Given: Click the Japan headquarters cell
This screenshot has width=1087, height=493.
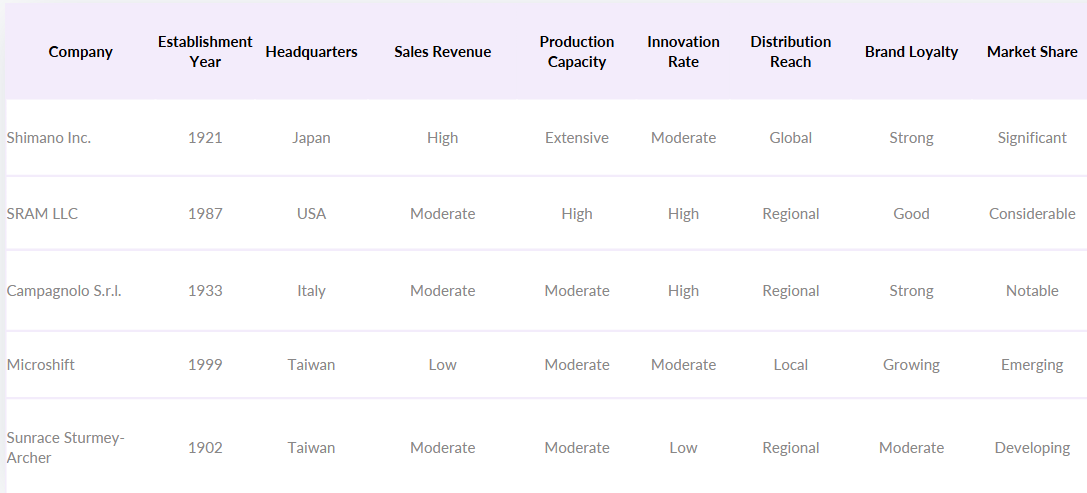Looking at the screenshot, I should (x=311, y=138).
